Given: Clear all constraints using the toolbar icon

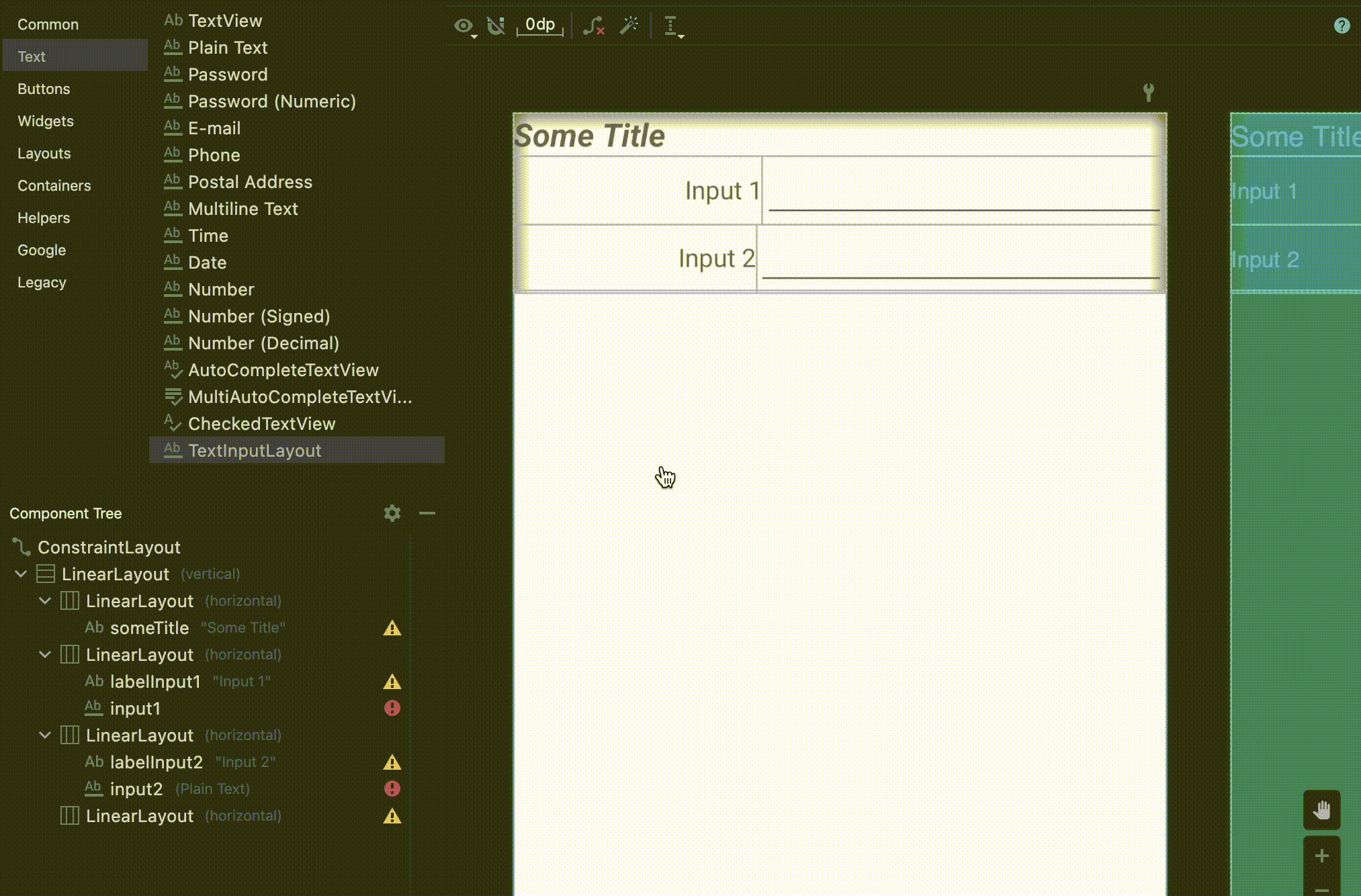Looking at the screenshot, I should (x=594, y=26).
